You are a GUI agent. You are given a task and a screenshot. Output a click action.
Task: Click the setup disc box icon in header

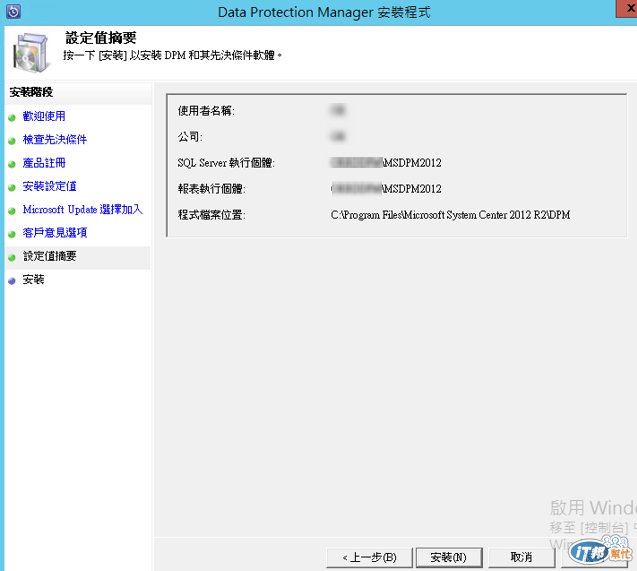click(31, 53)
